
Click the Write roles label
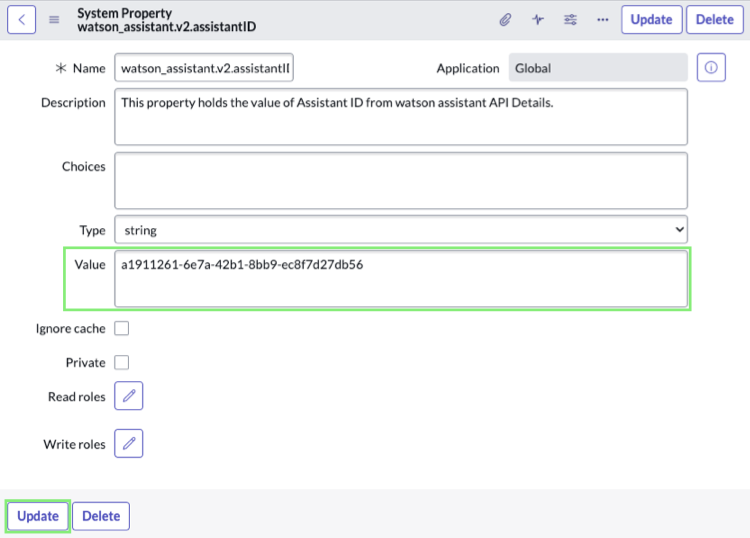[x=74, y=444]
